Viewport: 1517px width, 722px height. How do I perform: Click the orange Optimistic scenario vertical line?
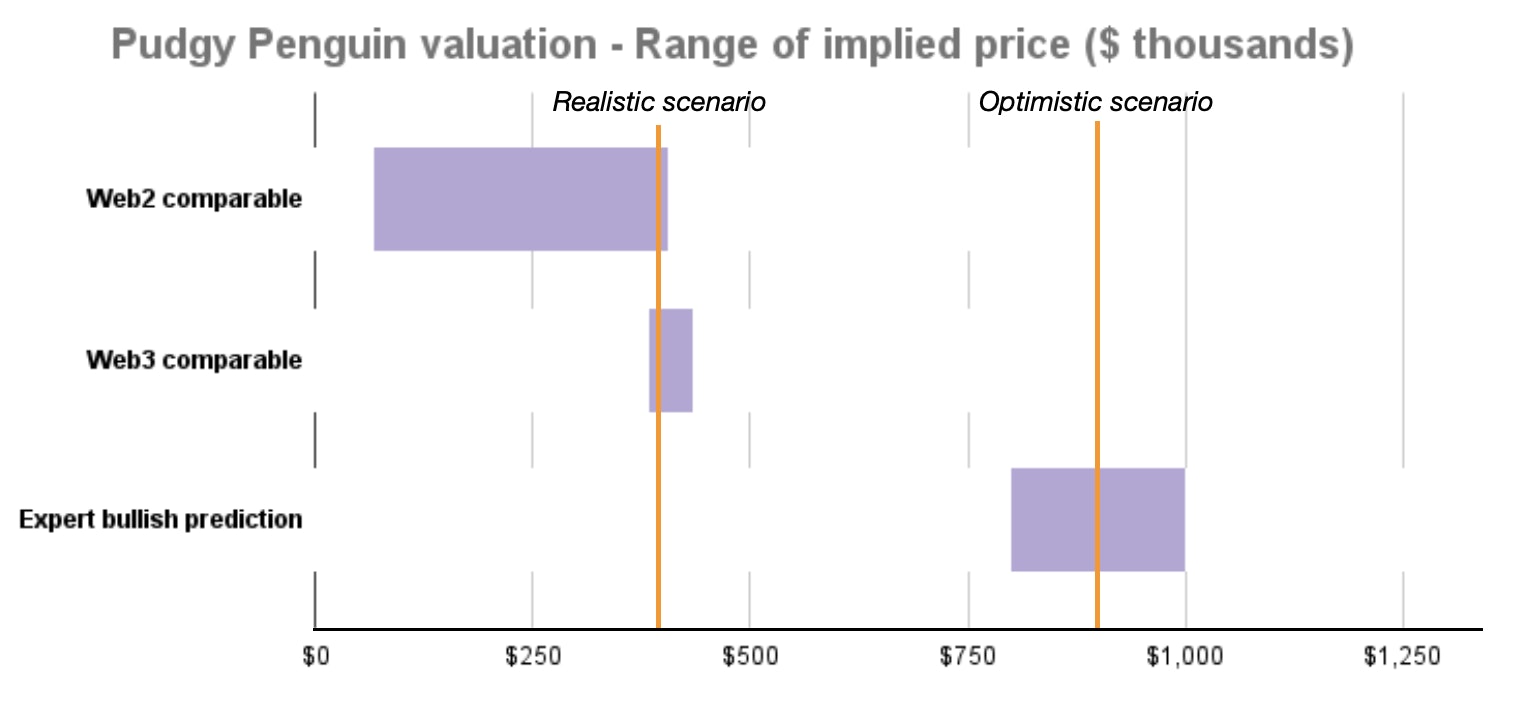pyautogui.click(x=1097, y=300)
